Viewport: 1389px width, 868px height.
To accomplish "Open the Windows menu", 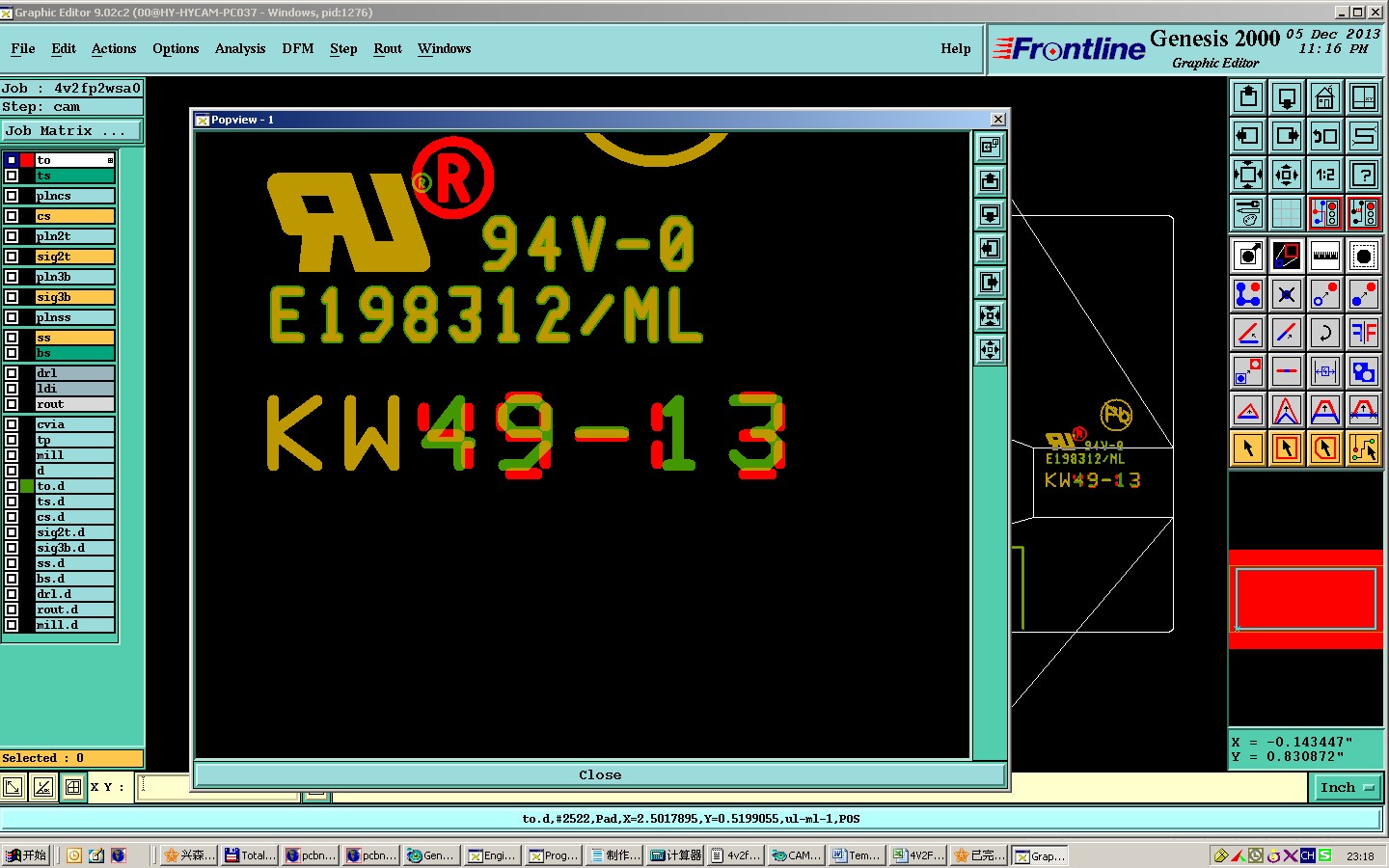I will click(445, 49).
